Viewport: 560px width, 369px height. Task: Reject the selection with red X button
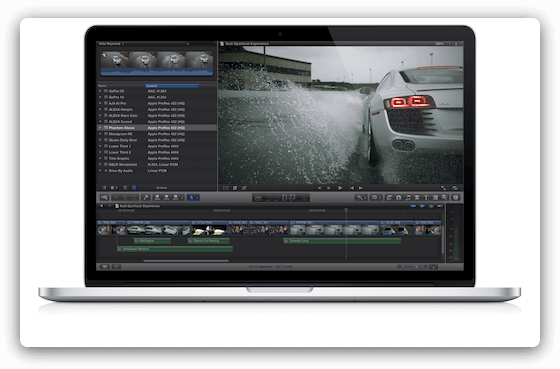click(x=134, y=198)
